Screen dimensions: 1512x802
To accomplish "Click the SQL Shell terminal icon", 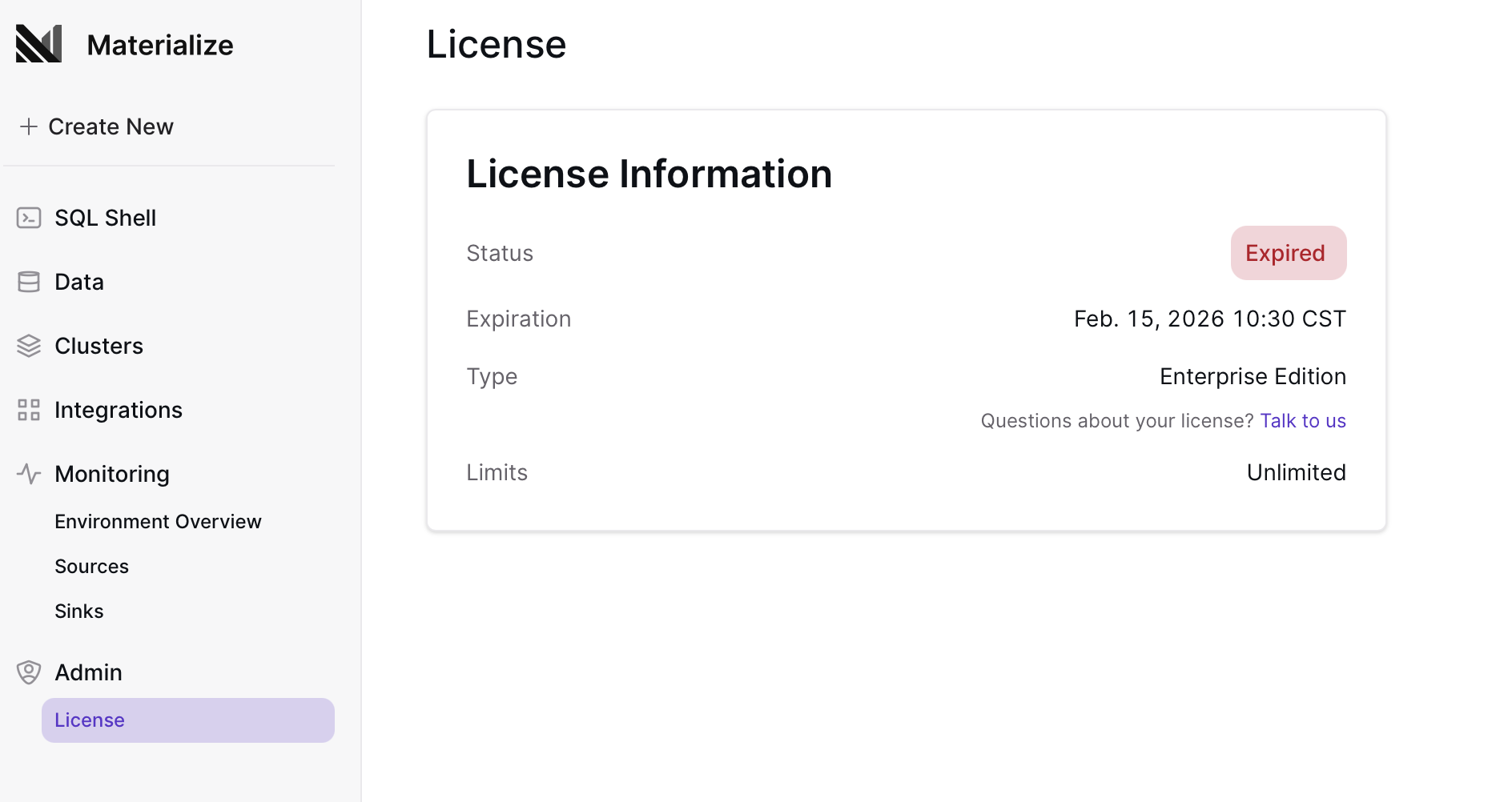I will click(29, 218).
